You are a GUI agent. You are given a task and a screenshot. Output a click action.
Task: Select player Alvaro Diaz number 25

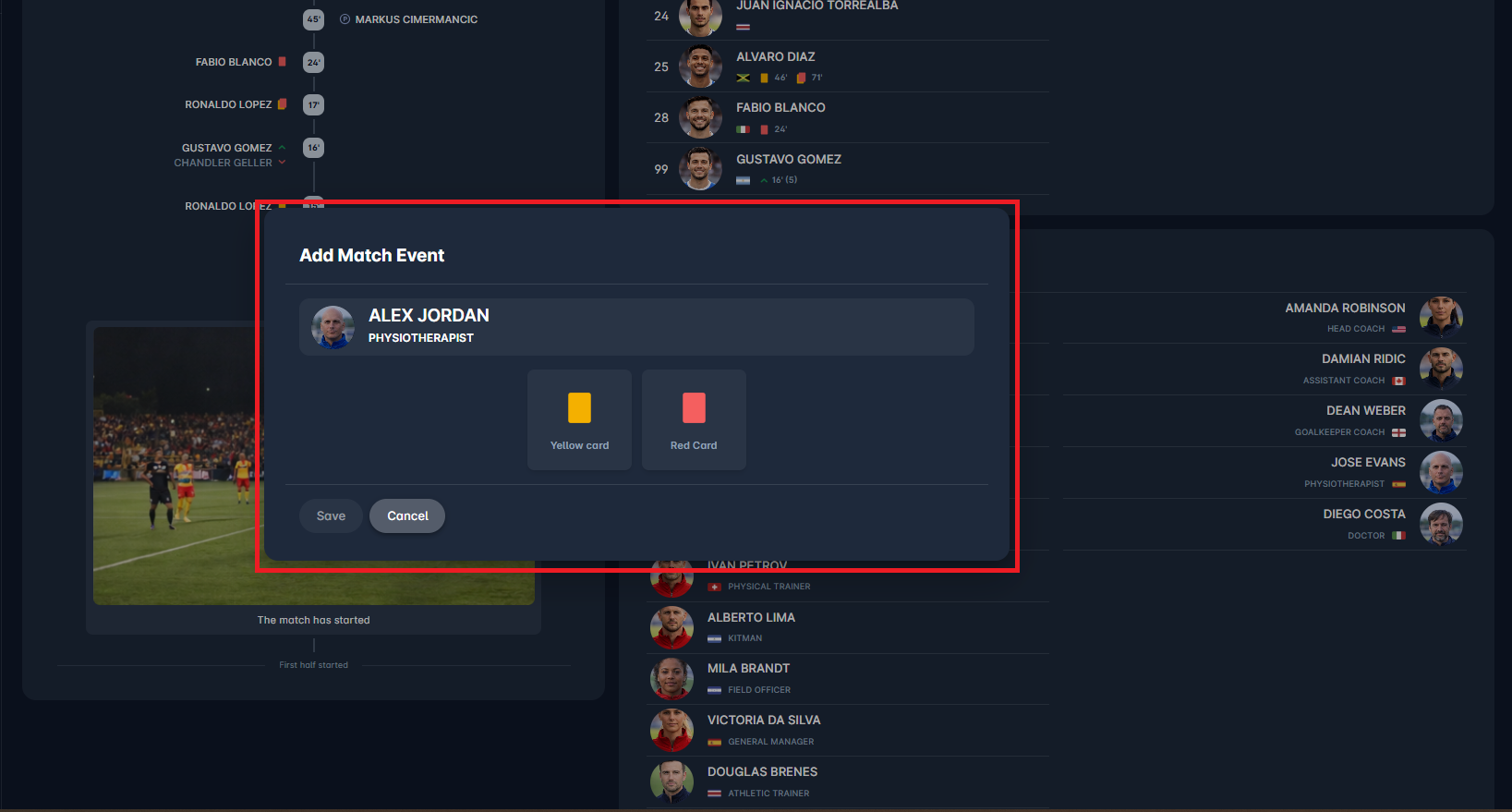pyautogui.click(x=848, y=67)
